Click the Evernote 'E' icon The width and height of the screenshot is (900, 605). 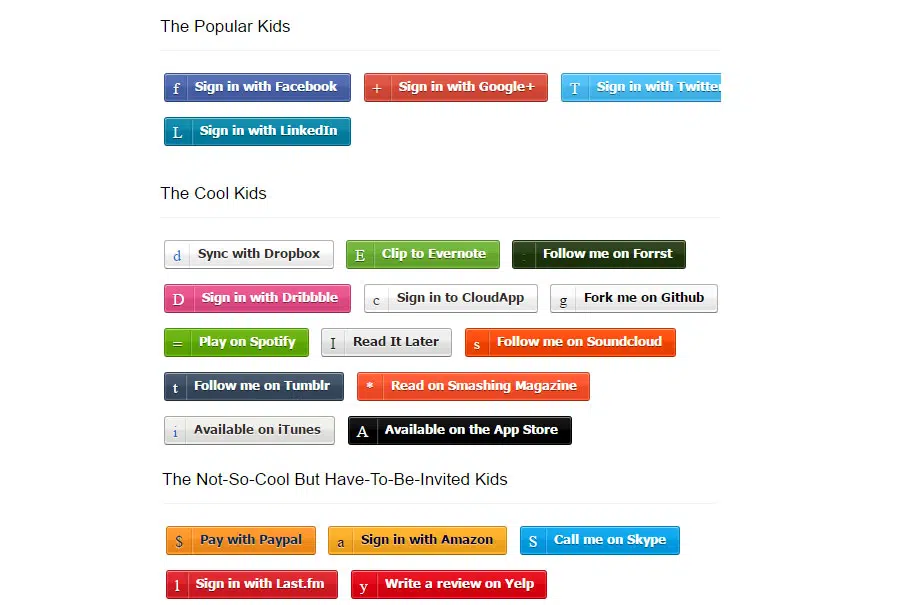(x=360, y=255)
